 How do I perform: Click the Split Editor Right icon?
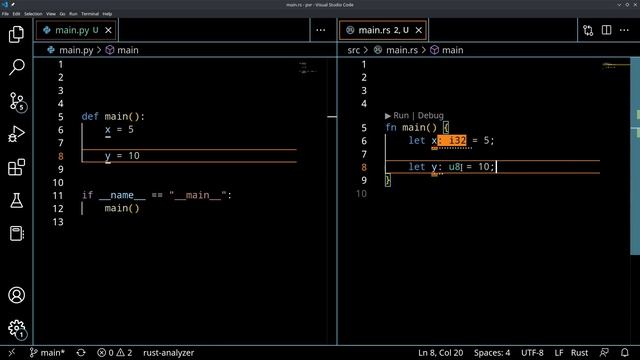[x=607, y=30]
